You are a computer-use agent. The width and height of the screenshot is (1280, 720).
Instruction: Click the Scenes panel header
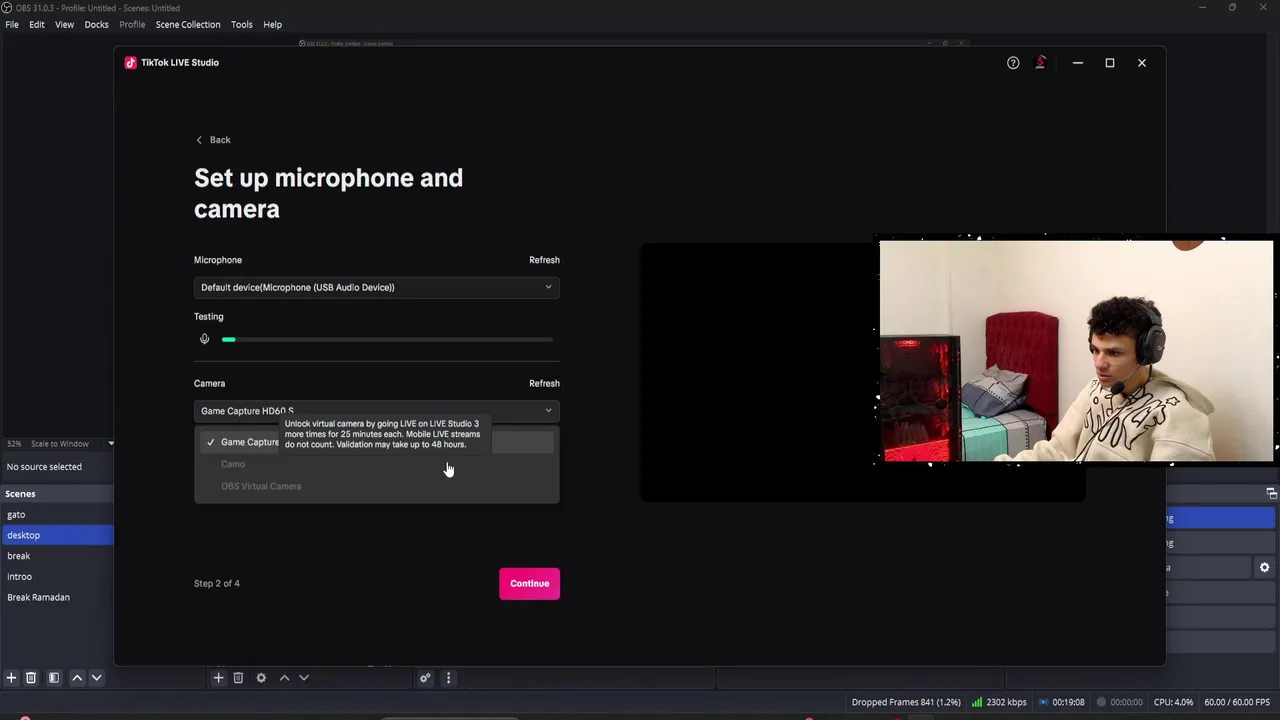(x=57, y=494)
